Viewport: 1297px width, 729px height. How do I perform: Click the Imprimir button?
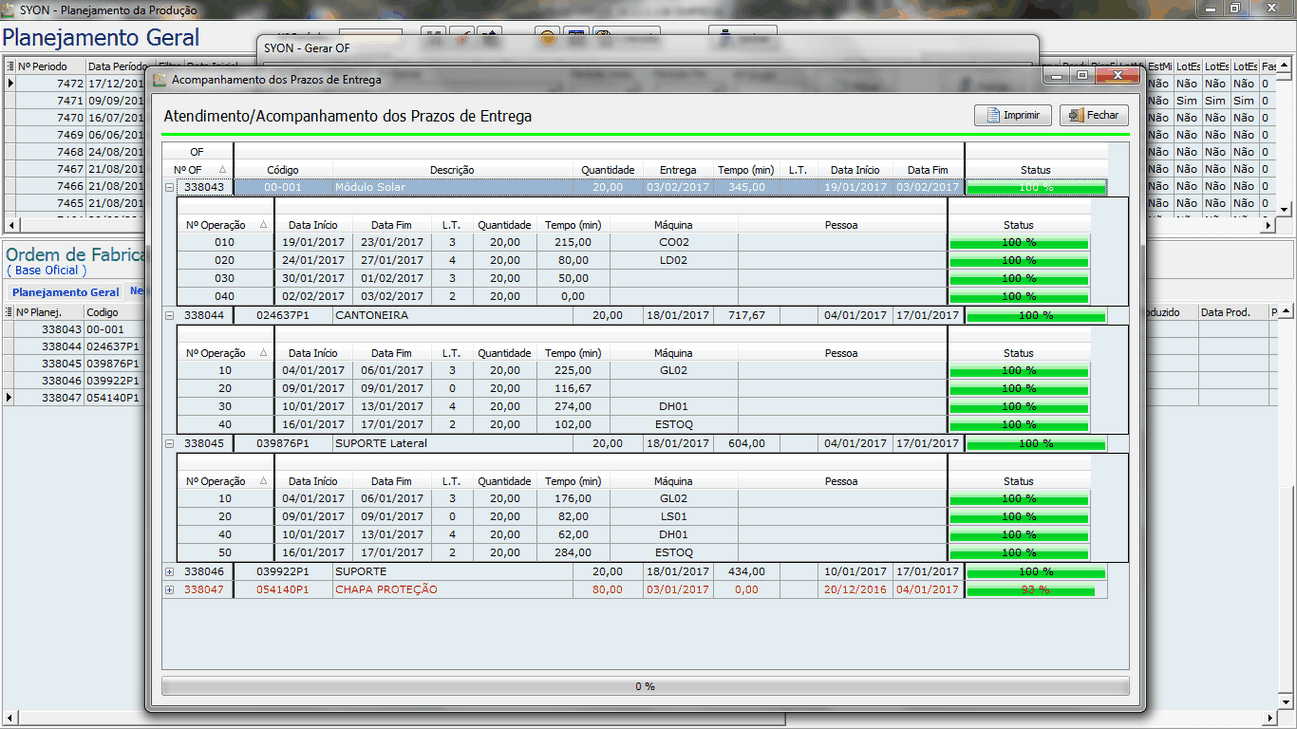(1012, 115)
